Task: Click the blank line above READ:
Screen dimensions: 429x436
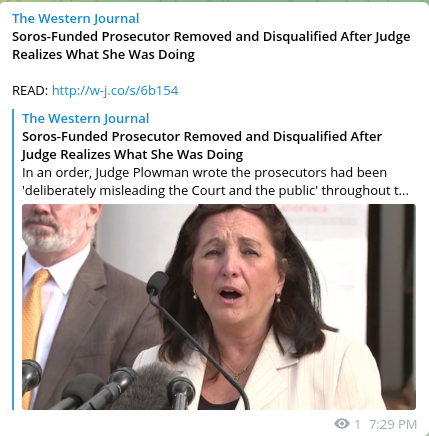Action: 213,73
